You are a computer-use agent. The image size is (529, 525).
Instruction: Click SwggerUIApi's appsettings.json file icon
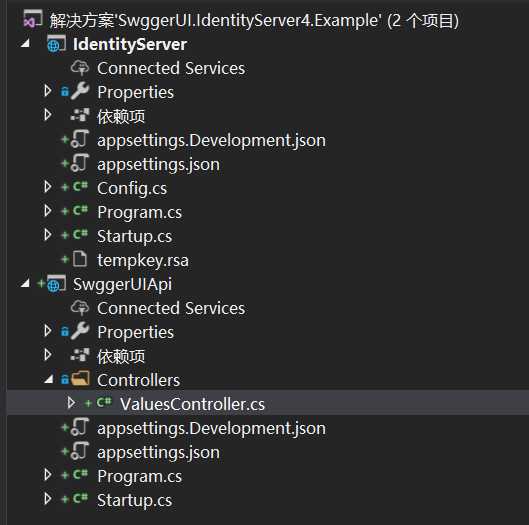point(80,451)
